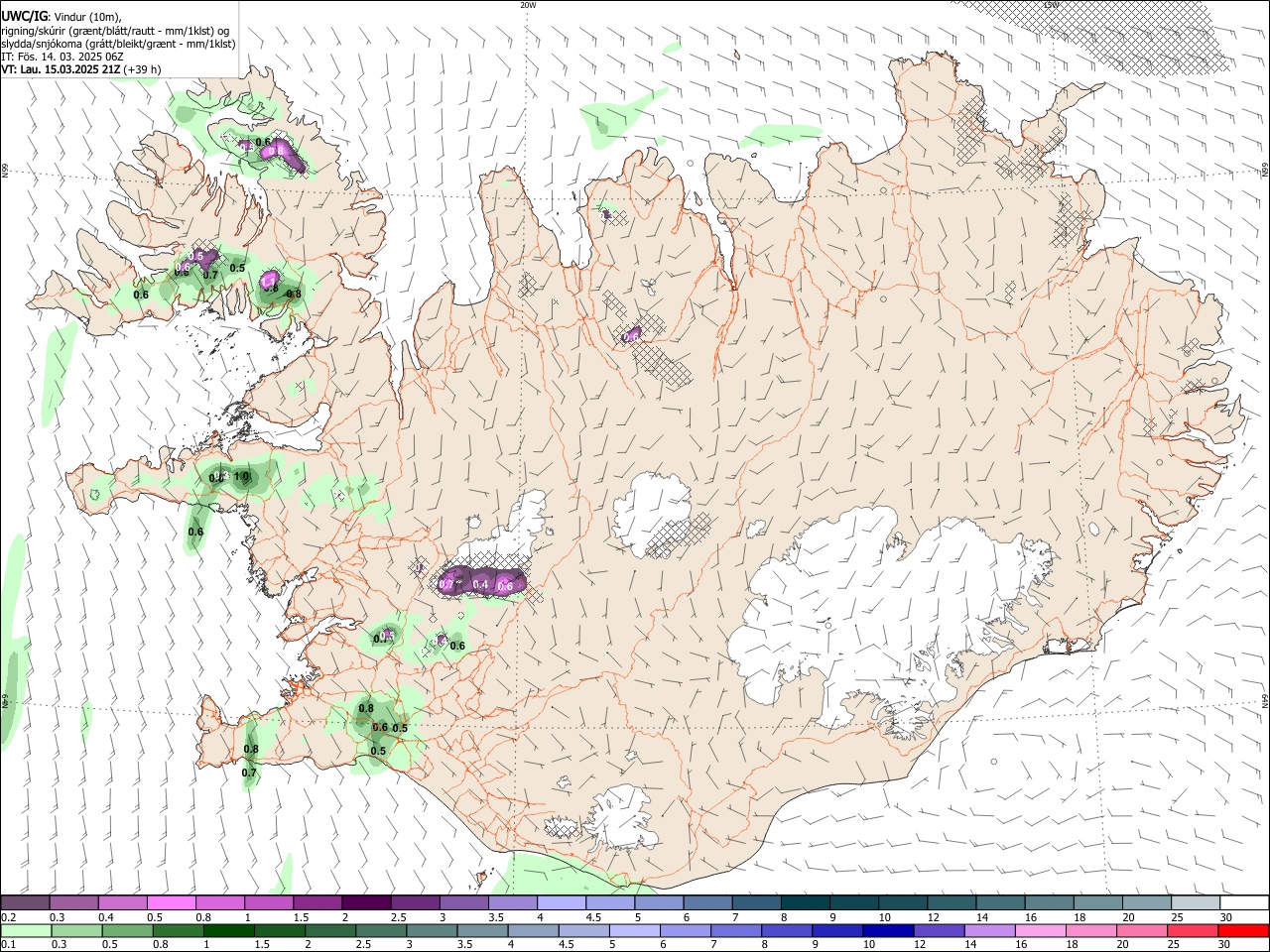
Task: Click the light grey 25–30 snow legend swatch
Action: click(1196, 903)
